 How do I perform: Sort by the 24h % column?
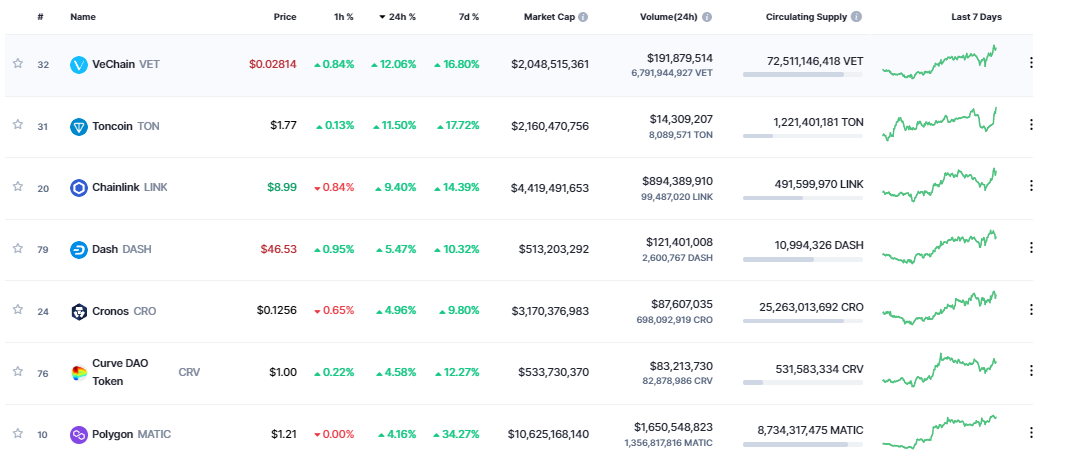[x=397, y=17]
